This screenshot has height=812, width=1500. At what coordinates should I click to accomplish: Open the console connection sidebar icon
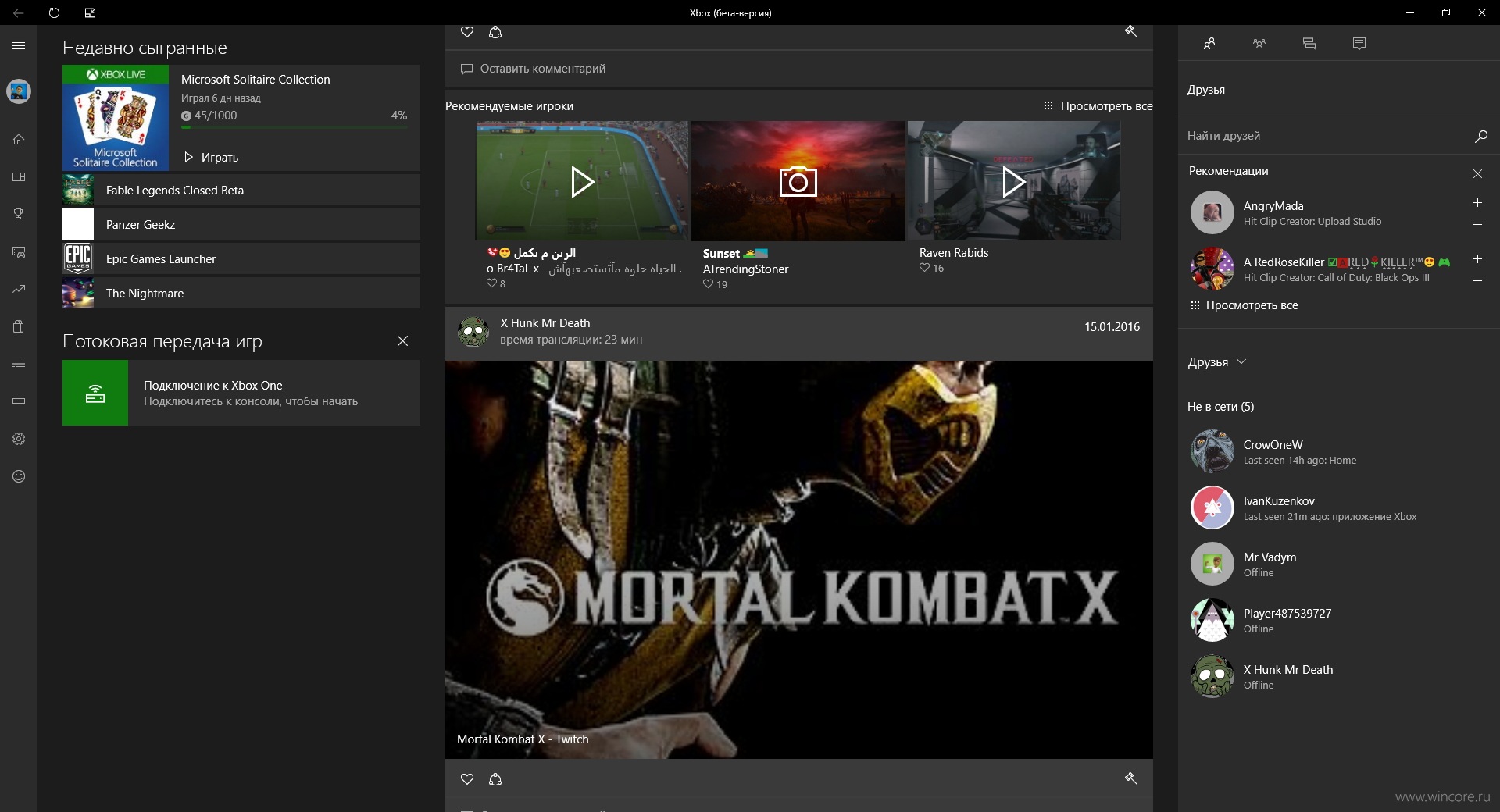tap(19, 401)
